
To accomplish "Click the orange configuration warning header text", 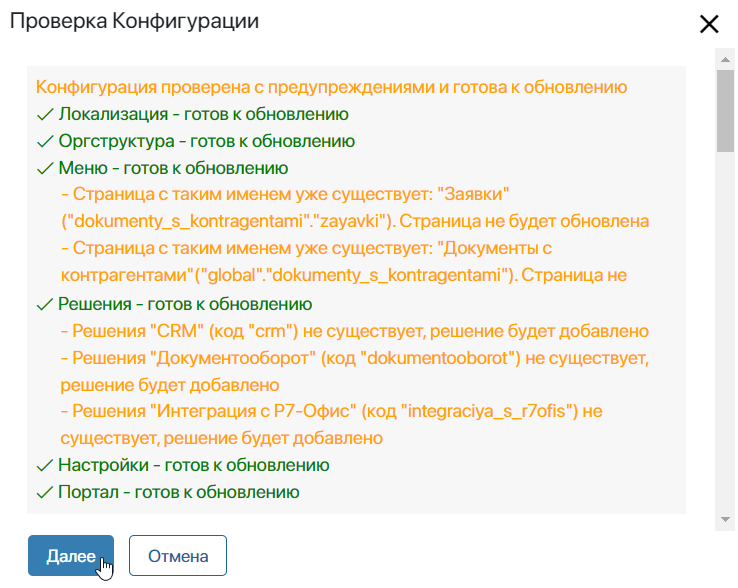I will tap(331, 87).
